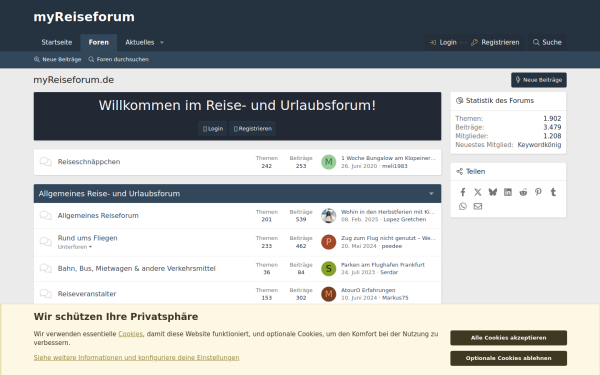Screen dimensions: 600x375
Task: Open thread 'Wohin in den Herbstferien mit Ki...'
Action: pyautogui.click(x=388, y=212)
